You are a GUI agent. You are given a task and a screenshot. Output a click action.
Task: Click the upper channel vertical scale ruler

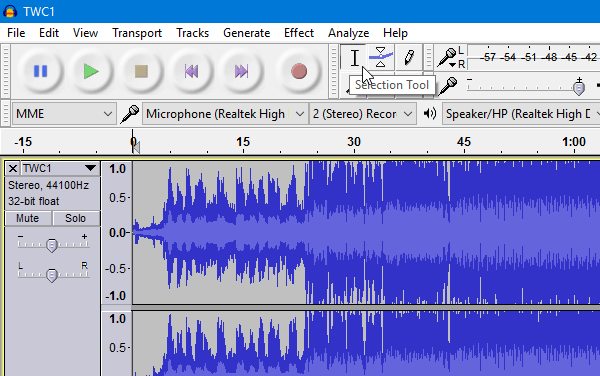pos(117,233)
